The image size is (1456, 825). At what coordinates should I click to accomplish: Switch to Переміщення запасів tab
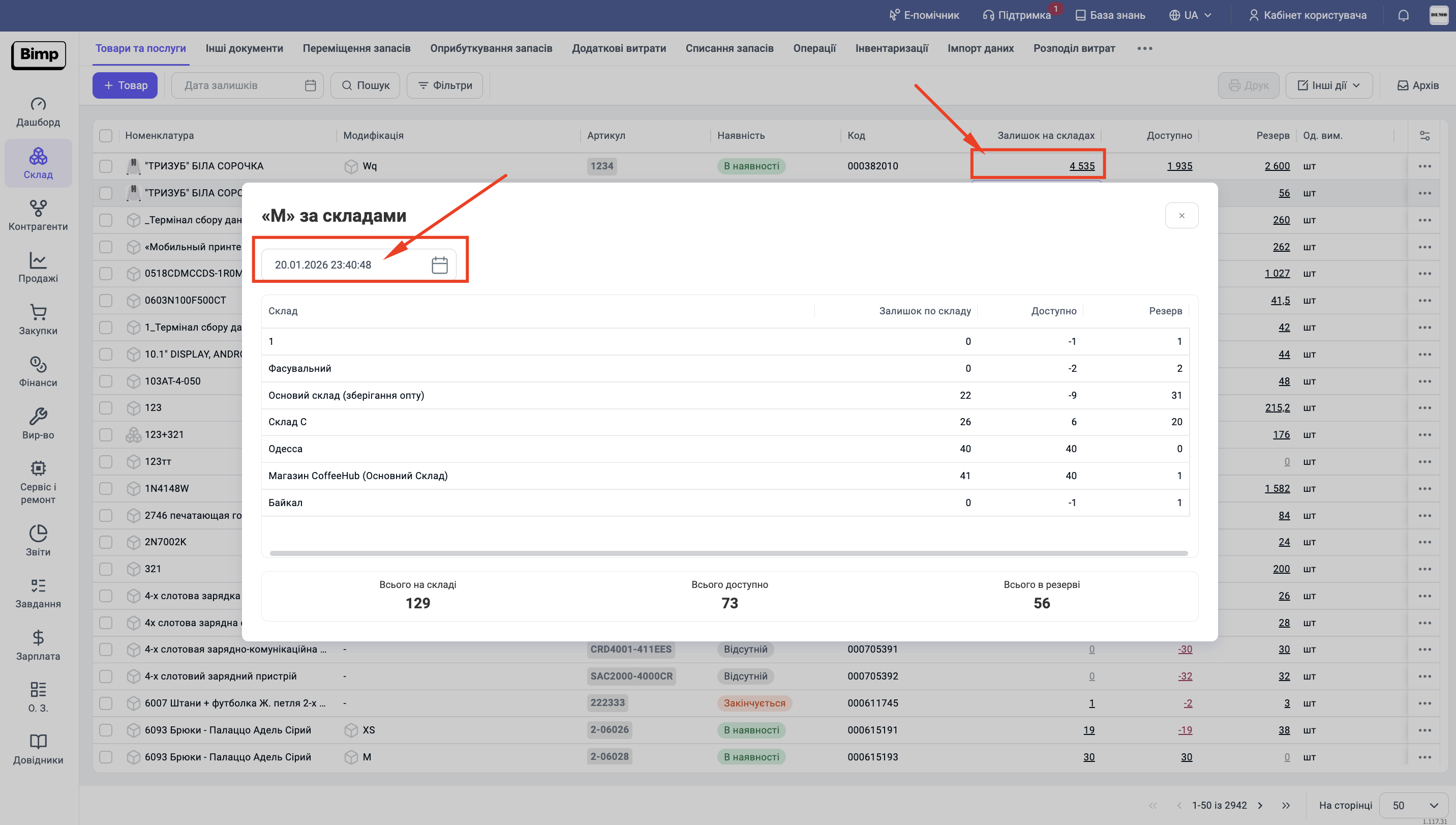click(356, 48)
